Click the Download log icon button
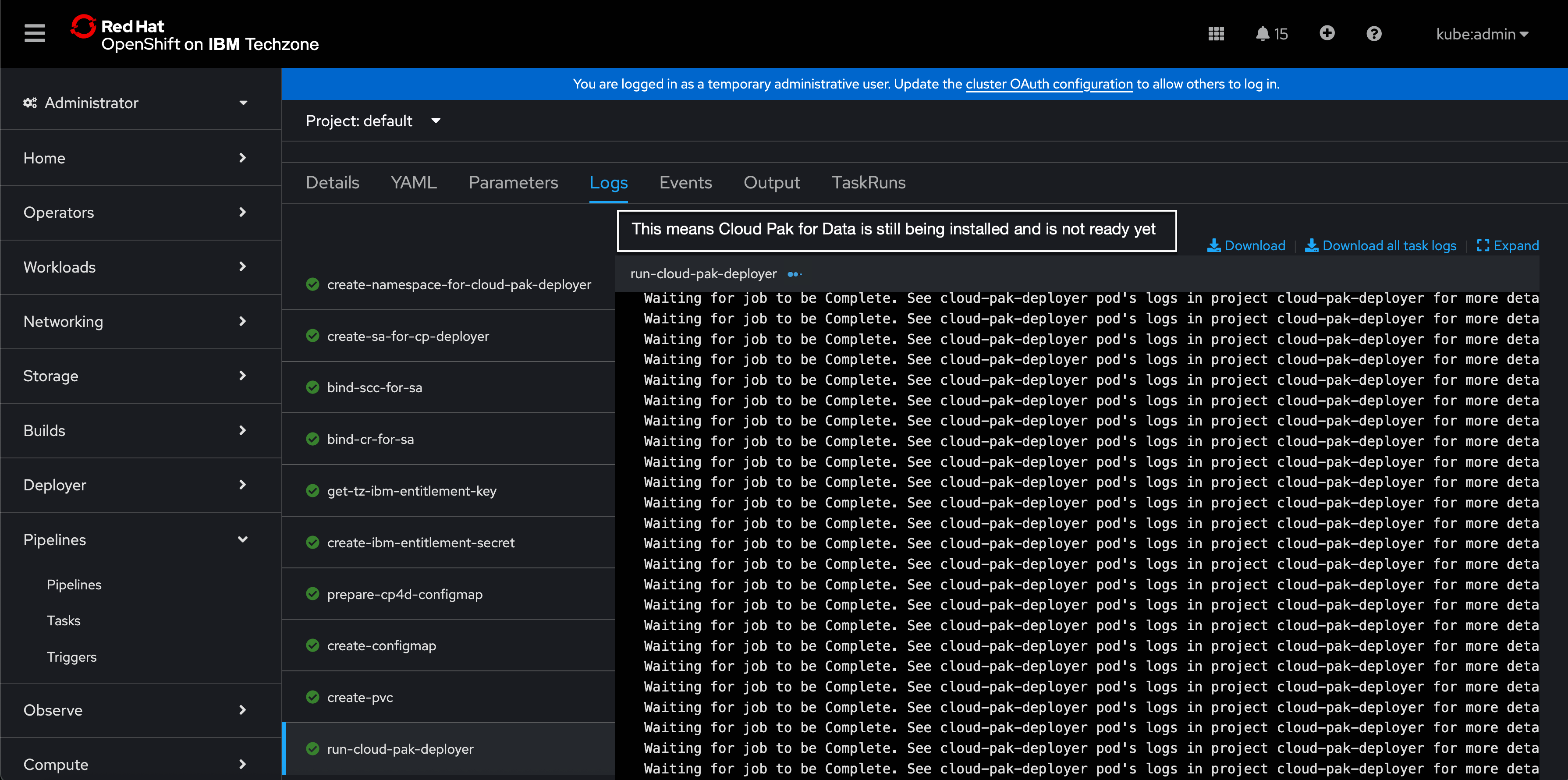 1245,245
